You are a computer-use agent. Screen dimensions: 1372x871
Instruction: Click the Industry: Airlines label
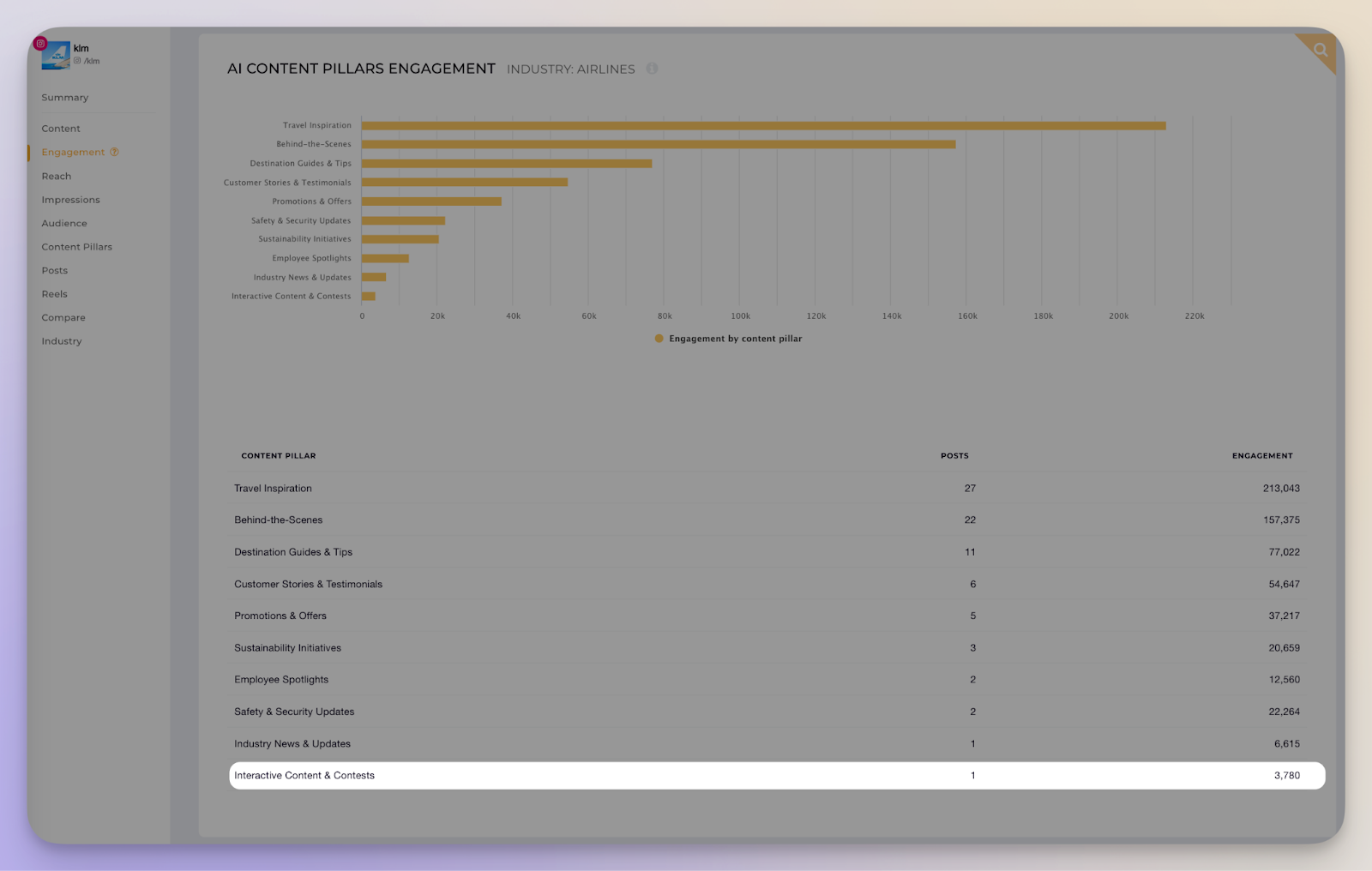point(571,69)
